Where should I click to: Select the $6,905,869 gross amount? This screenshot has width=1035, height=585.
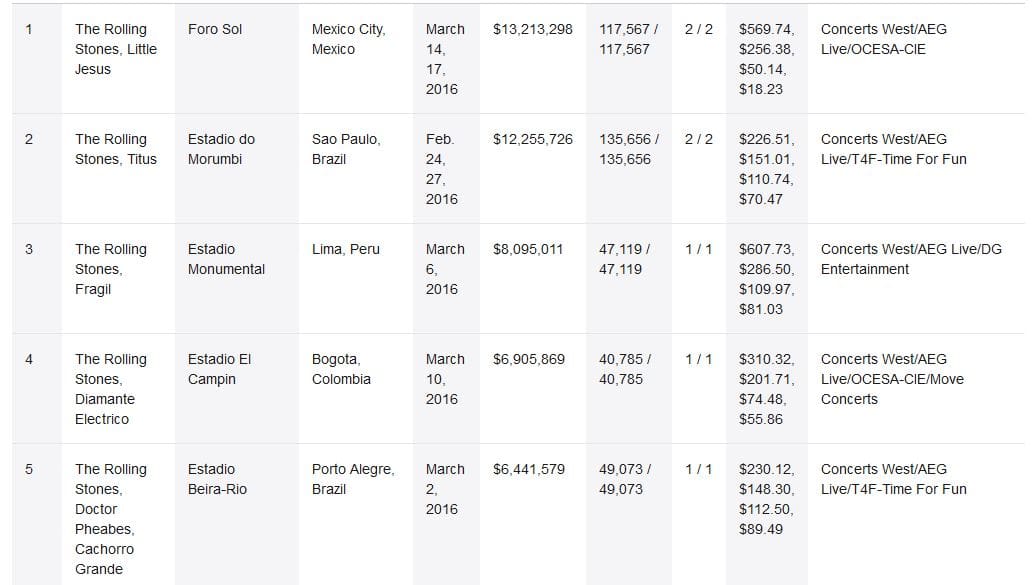point(529,359)
